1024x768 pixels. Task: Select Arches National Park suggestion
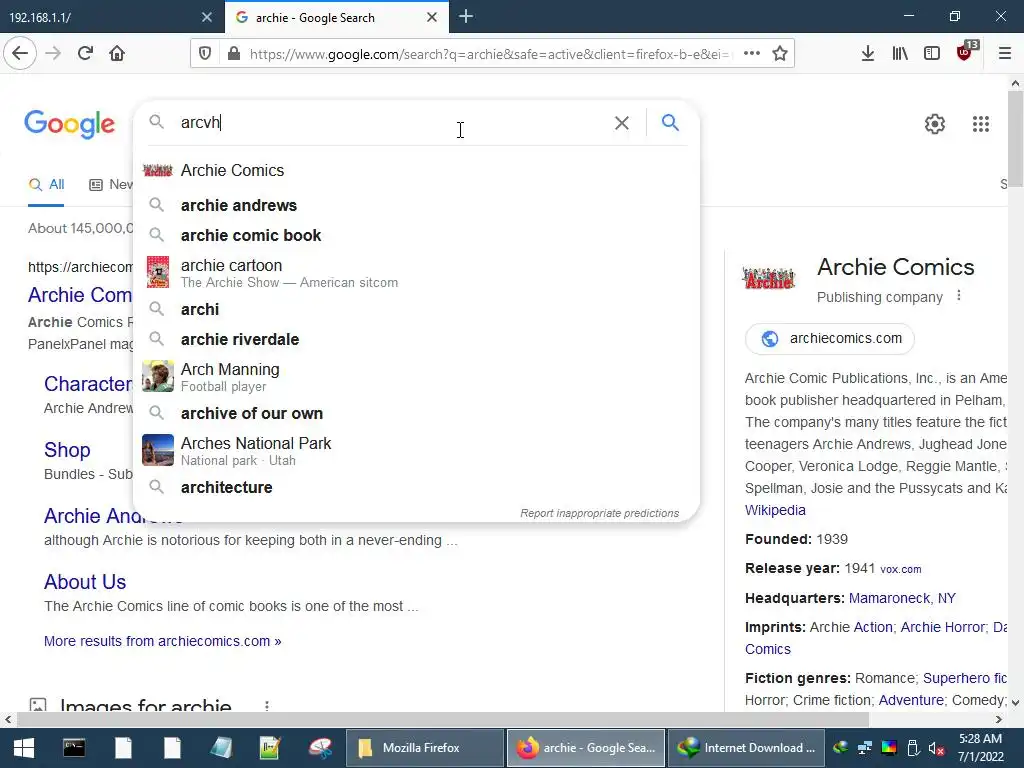pos(416,451)
